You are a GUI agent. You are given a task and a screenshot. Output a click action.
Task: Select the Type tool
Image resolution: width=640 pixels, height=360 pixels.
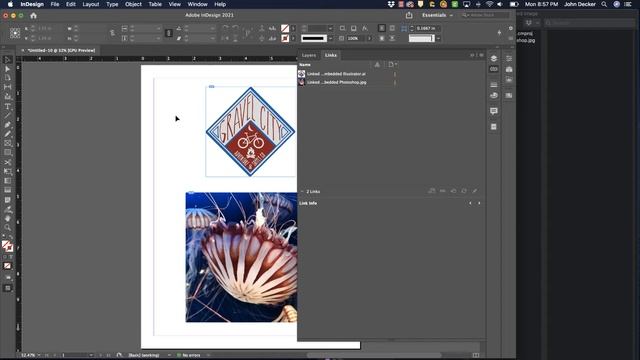[7, 107]
